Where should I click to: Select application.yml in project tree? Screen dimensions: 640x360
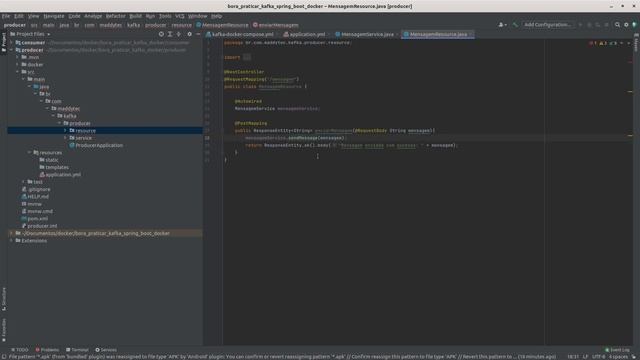point(60,174)
